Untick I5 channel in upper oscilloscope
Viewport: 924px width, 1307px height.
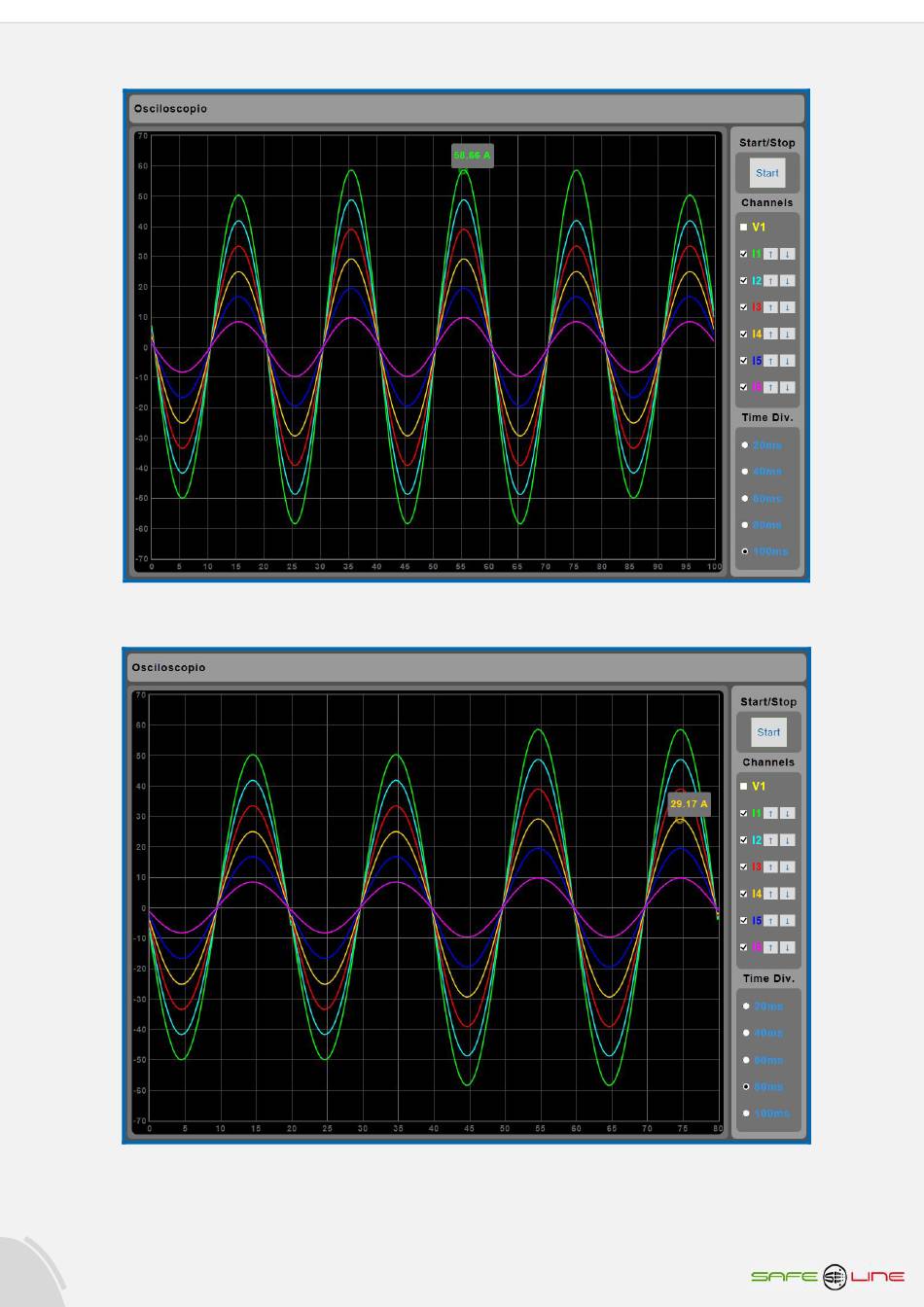[x=744, y=361]
